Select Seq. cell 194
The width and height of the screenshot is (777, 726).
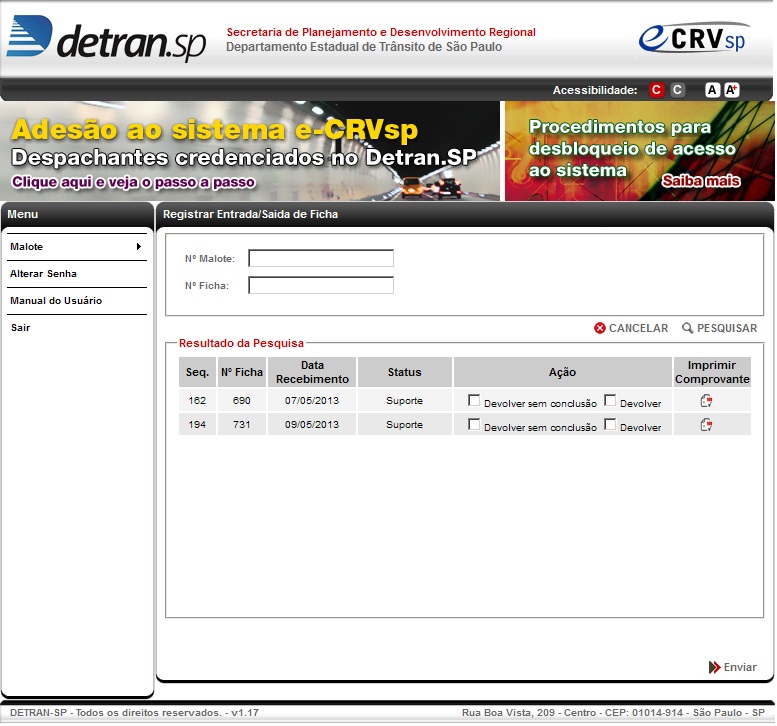[x=197, y=424]
